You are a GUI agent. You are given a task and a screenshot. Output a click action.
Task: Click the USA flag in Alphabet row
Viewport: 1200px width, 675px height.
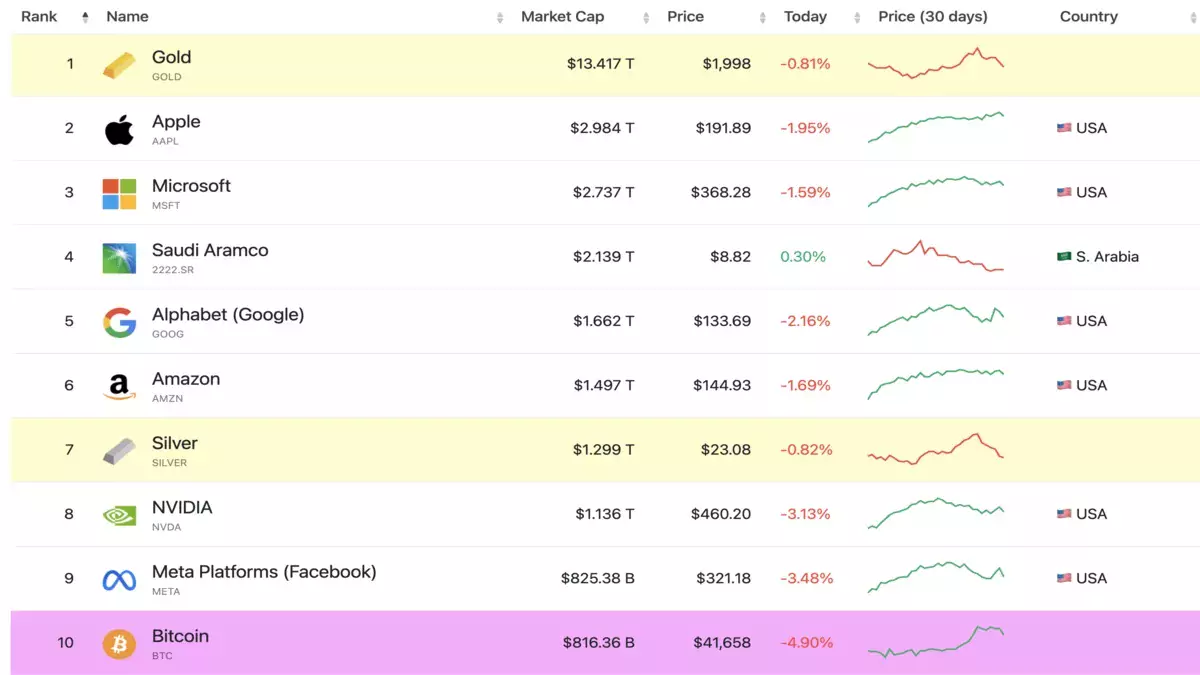[1064, 321]
